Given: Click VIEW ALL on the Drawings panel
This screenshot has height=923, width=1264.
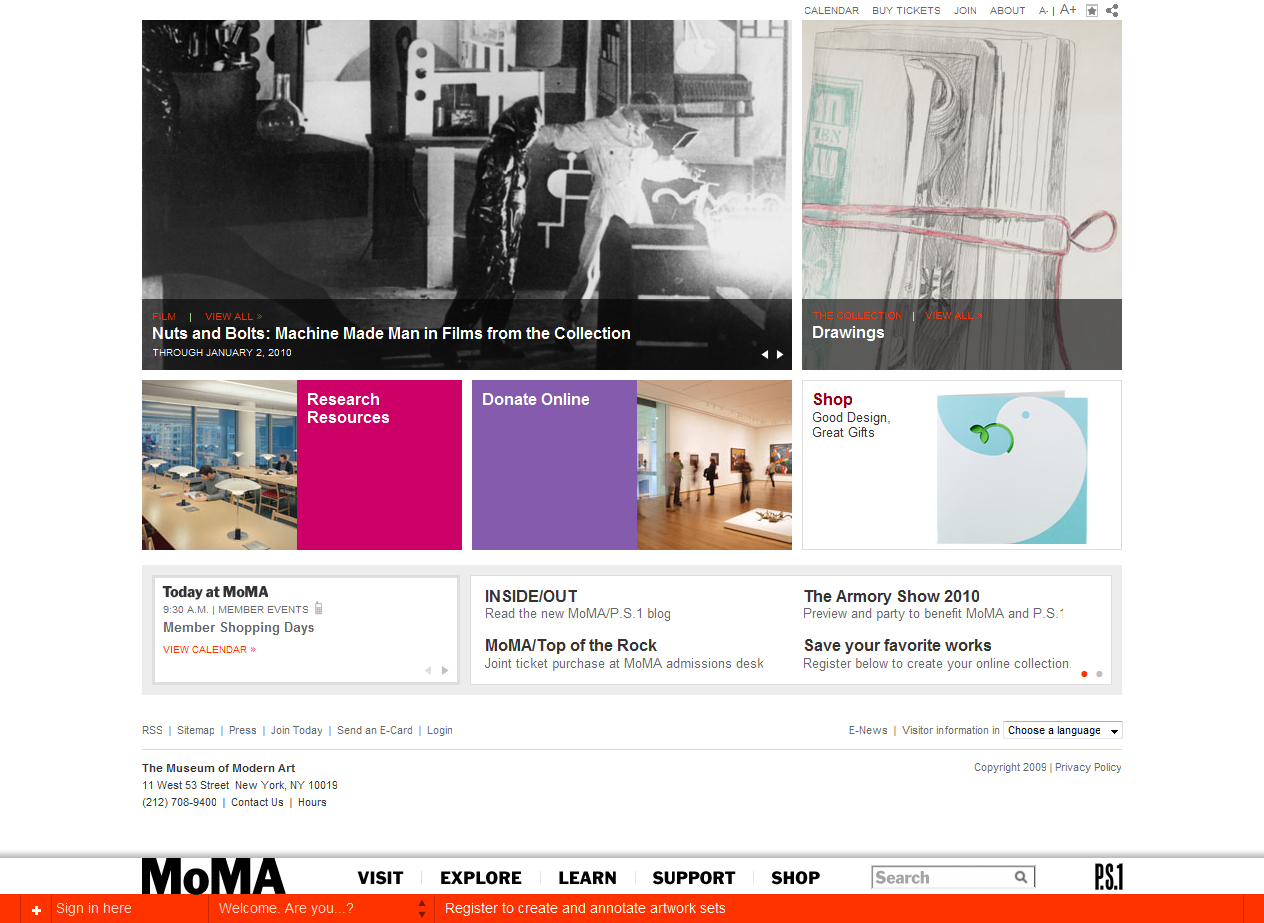Looking at the screenshot, I should click(953, 316).
